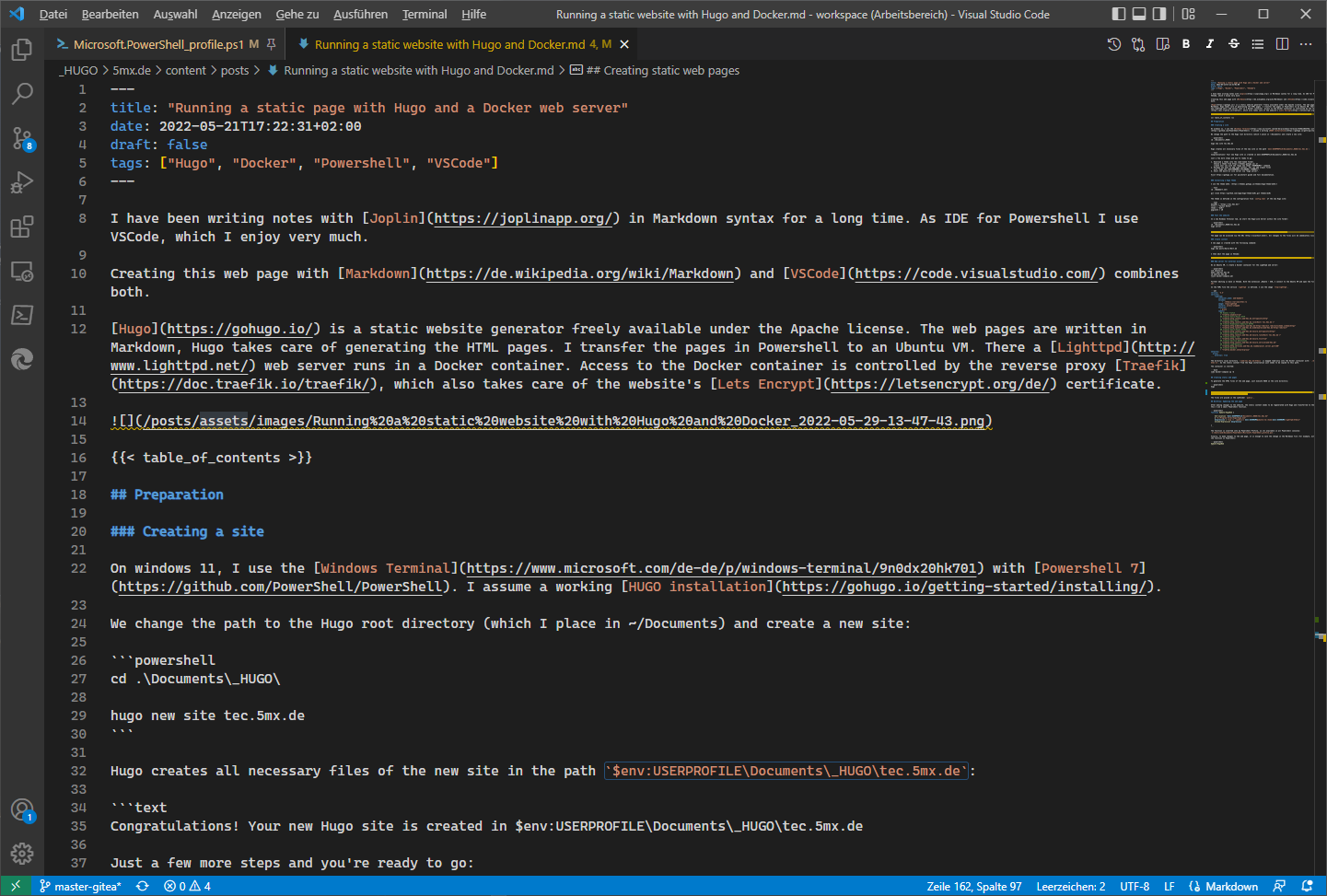
Task: Toggle list formatting icon in editor toolbar
Action: click(1258, 44)
